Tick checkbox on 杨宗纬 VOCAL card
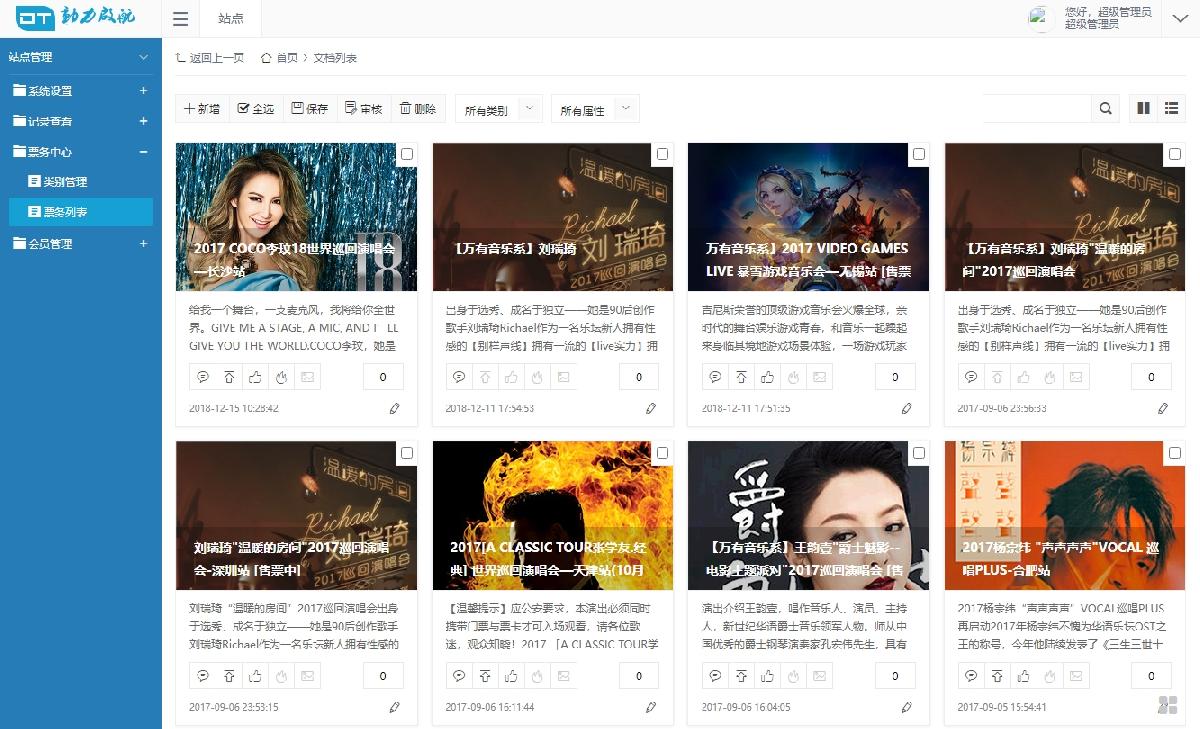 [1175, 453]
